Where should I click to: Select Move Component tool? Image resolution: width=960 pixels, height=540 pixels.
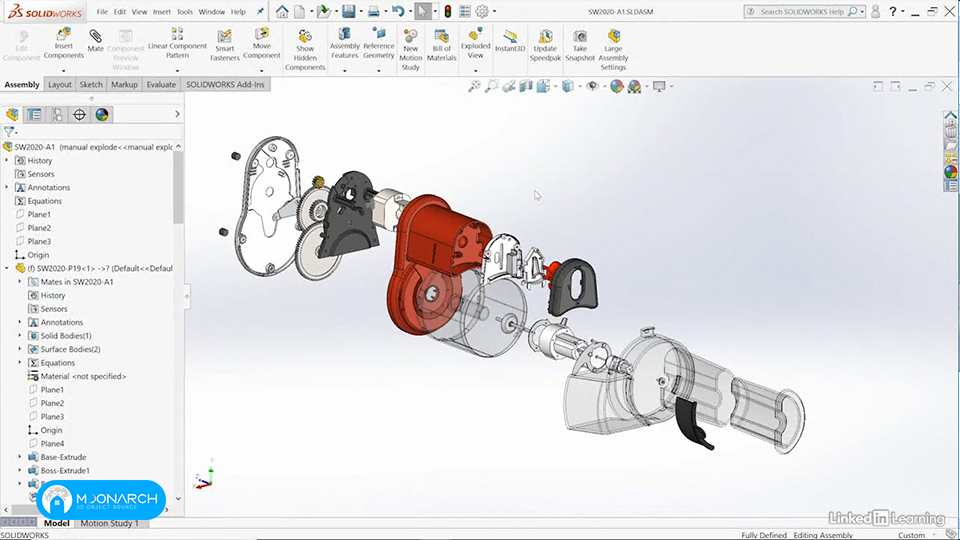coord(261,43)
